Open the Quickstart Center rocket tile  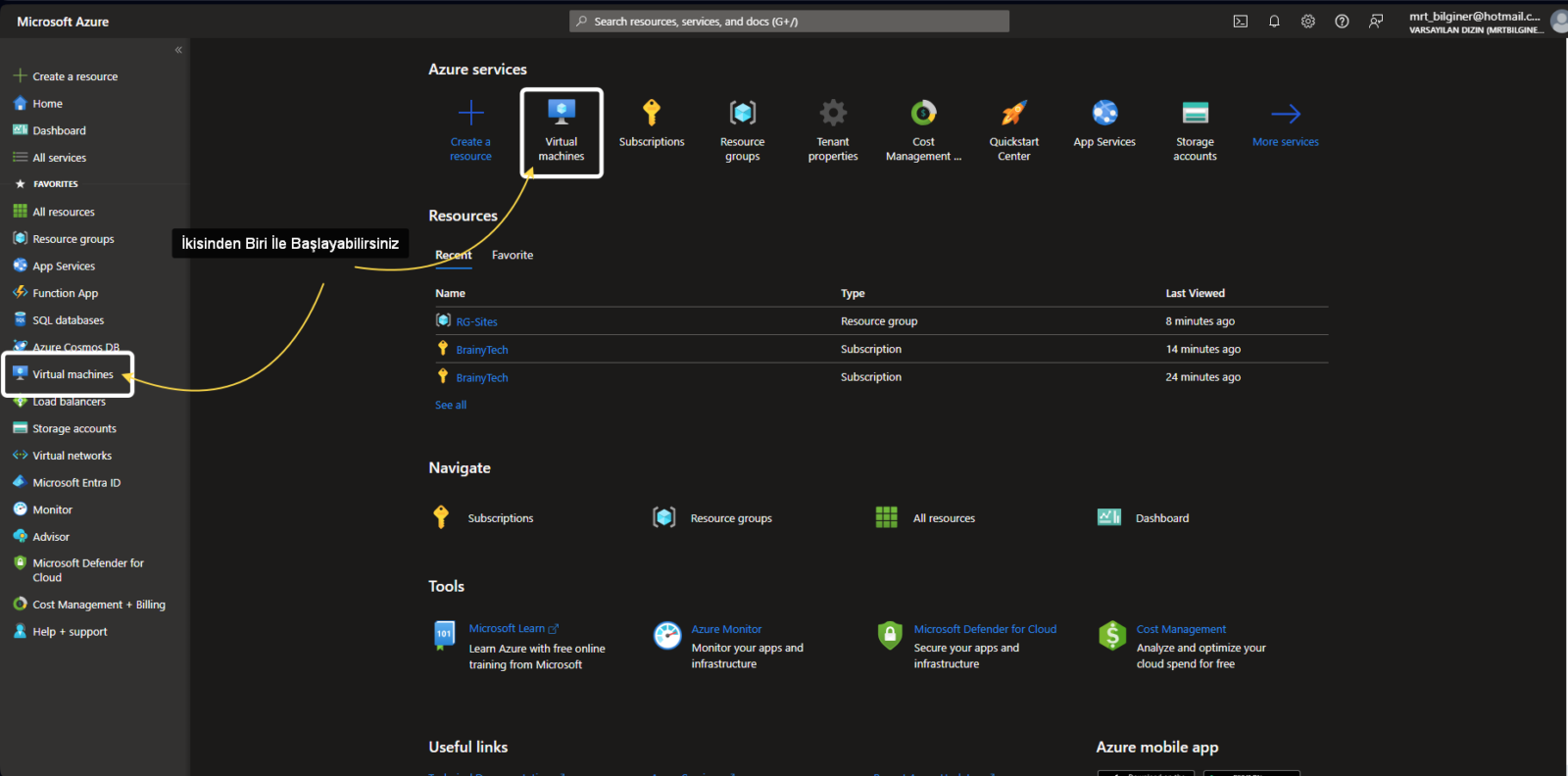[x=1014, y=131]
